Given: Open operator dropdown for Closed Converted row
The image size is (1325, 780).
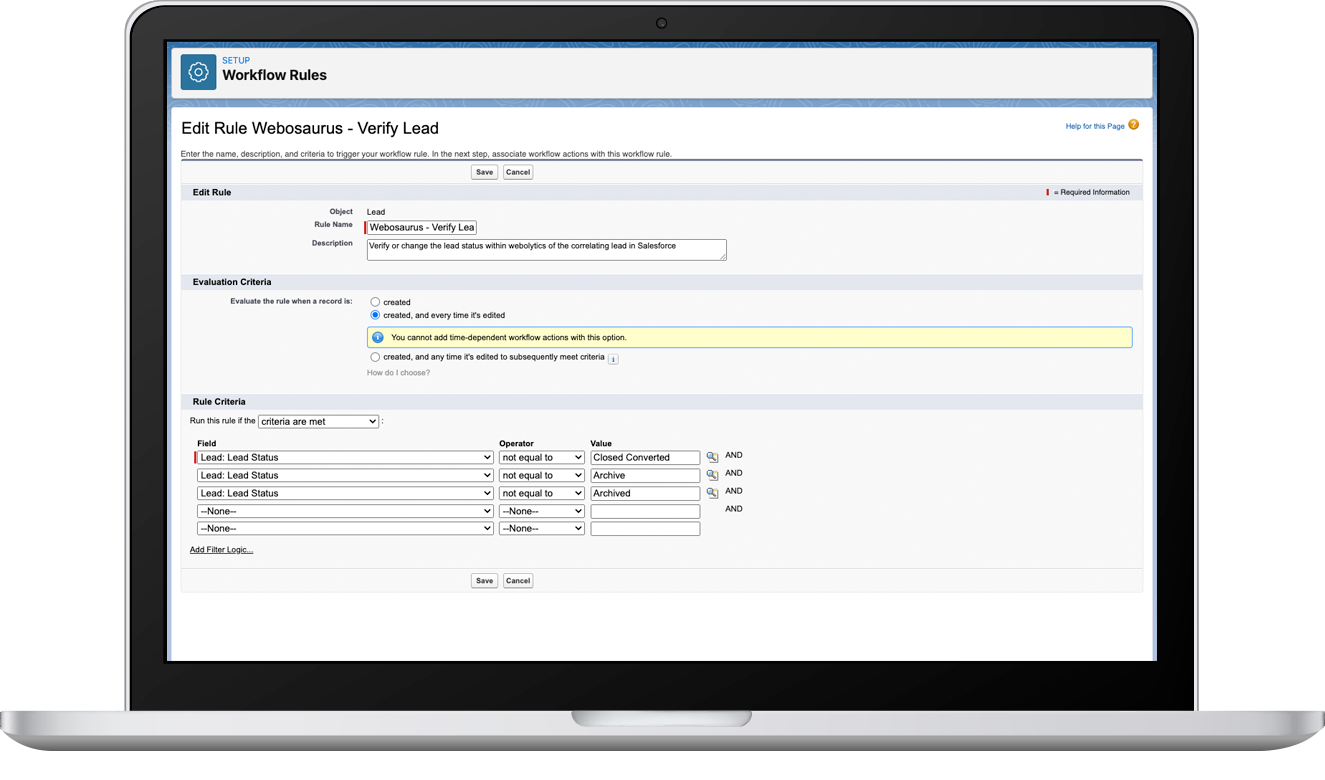Looking at the screenshot, I should click(542, 457).
